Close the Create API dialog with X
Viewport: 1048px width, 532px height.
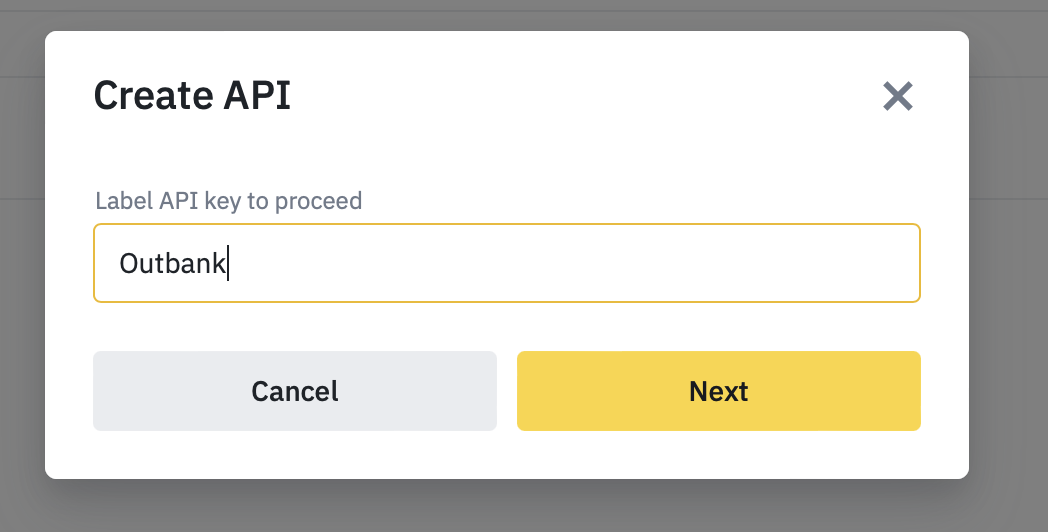coord(898,96)
